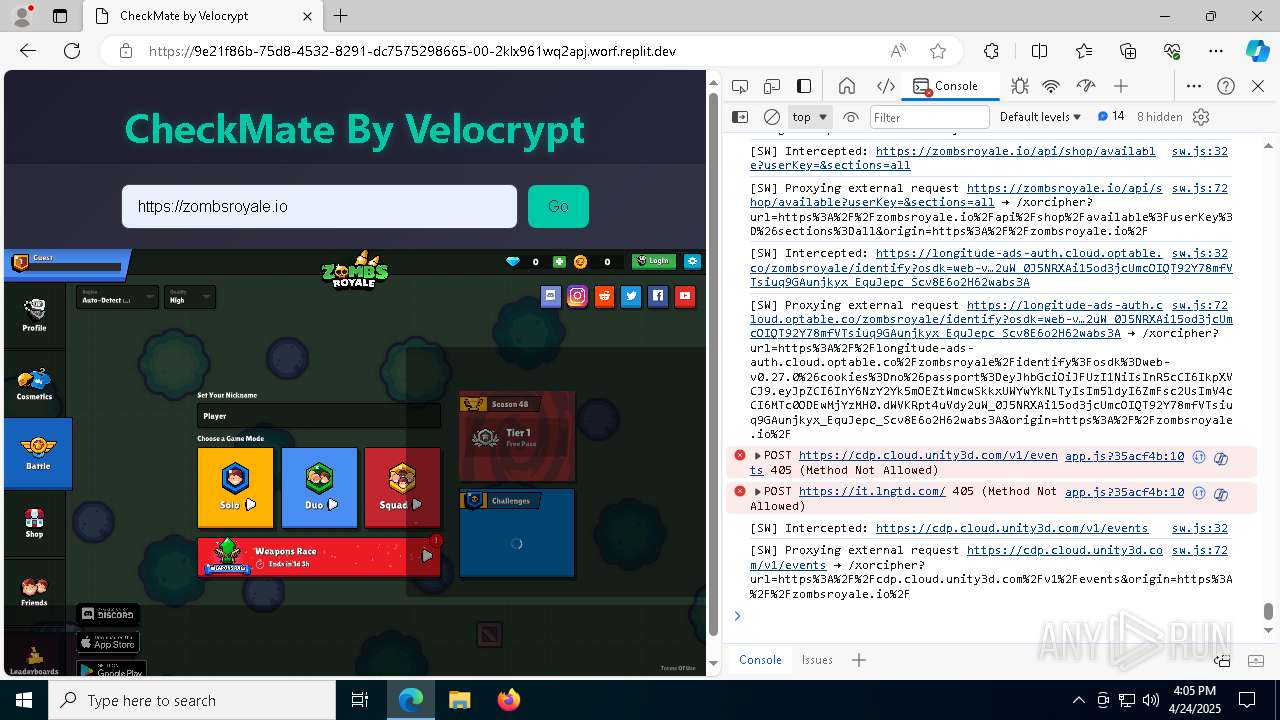Open File Explorer from the taskbar
The height and width of the screenshot is (720, 1280).
coord(459,700)
